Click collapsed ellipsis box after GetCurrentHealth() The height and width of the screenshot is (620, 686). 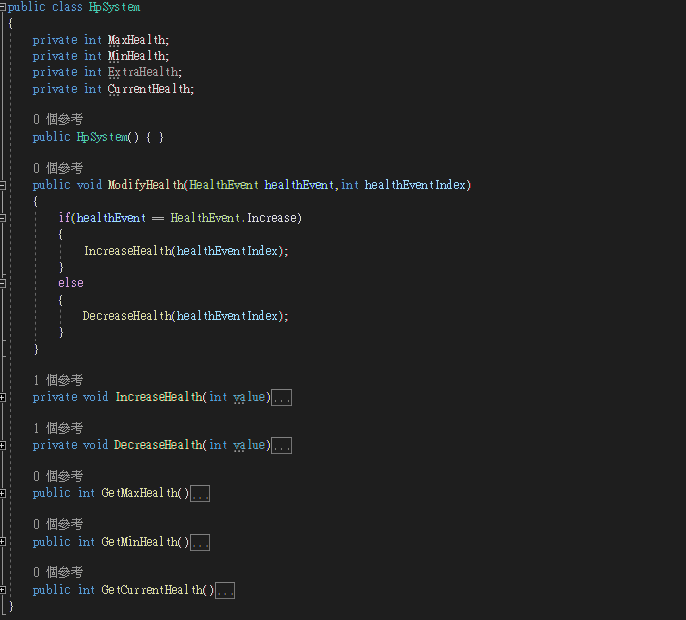pyautogui.click(x=225, y=591)
